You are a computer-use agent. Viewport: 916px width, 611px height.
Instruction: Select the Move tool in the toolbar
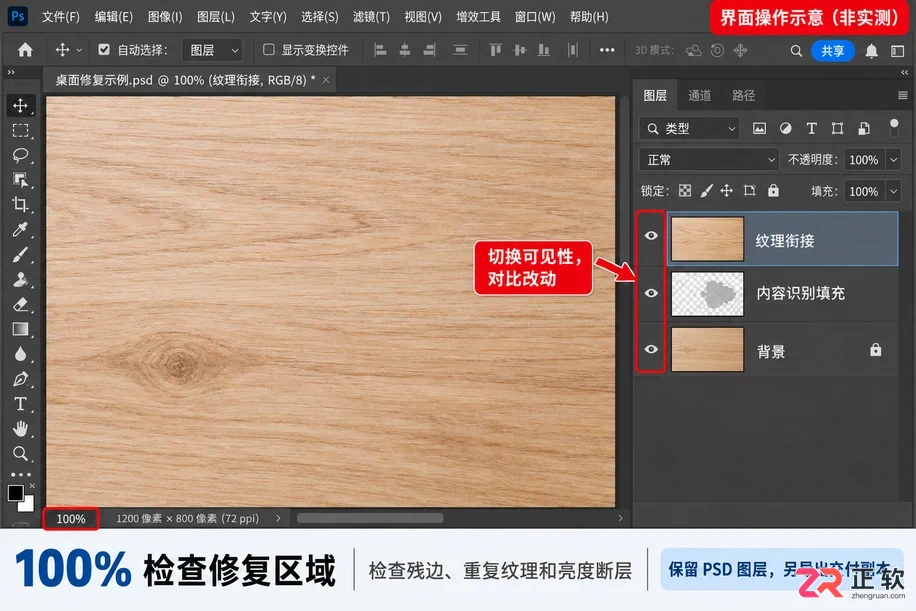pos(20,106)
